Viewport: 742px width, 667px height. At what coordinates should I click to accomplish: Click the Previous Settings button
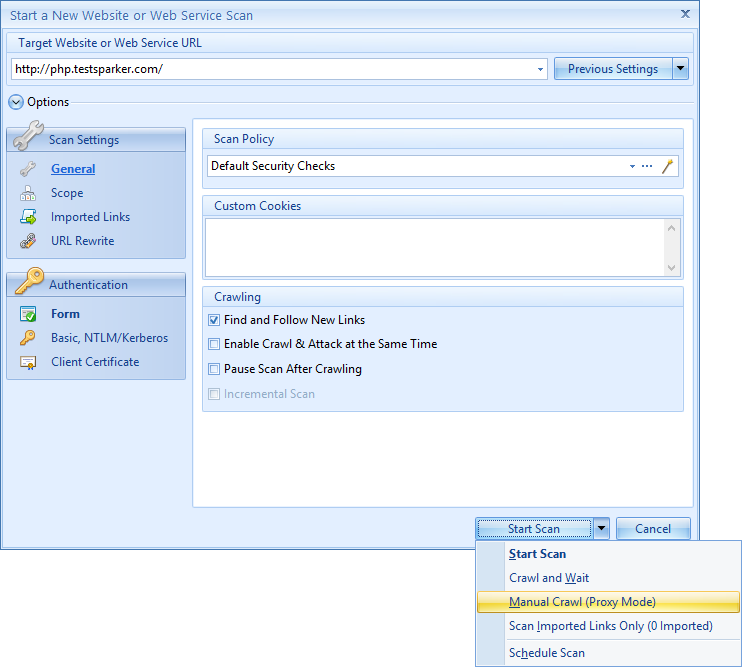click(612, 69)
